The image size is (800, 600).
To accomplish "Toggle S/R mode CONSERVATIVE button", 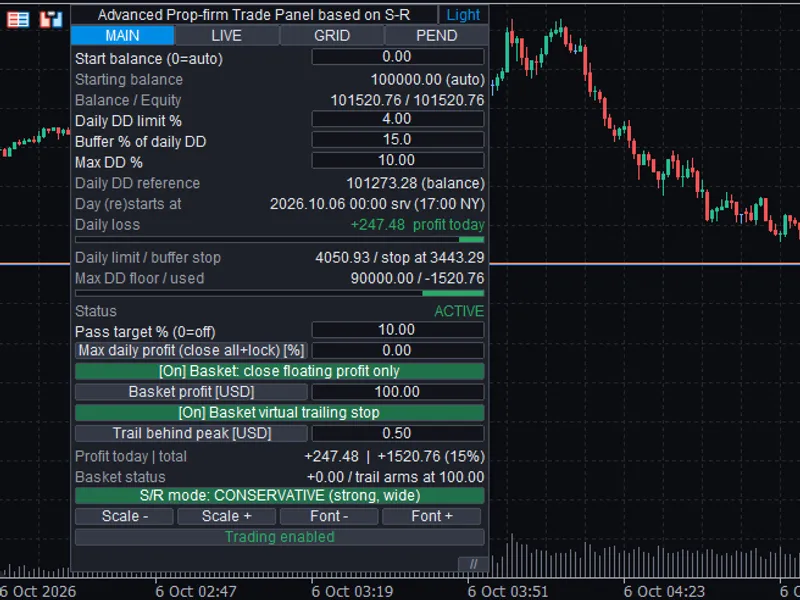I will [280, 495].
